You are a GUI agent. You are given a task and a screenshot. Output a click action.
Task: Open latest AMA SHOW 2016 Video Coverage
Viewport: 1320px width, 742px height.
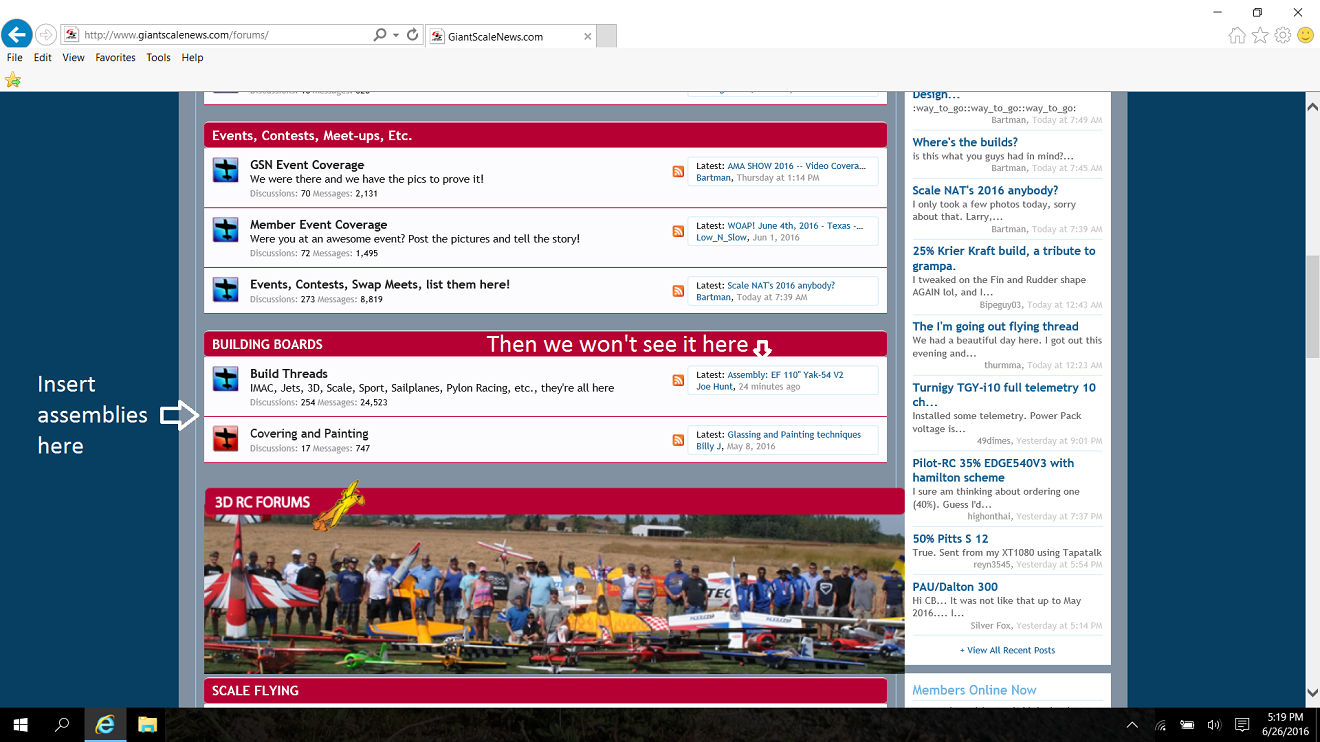pyautogui.click(x=796, y=166)
